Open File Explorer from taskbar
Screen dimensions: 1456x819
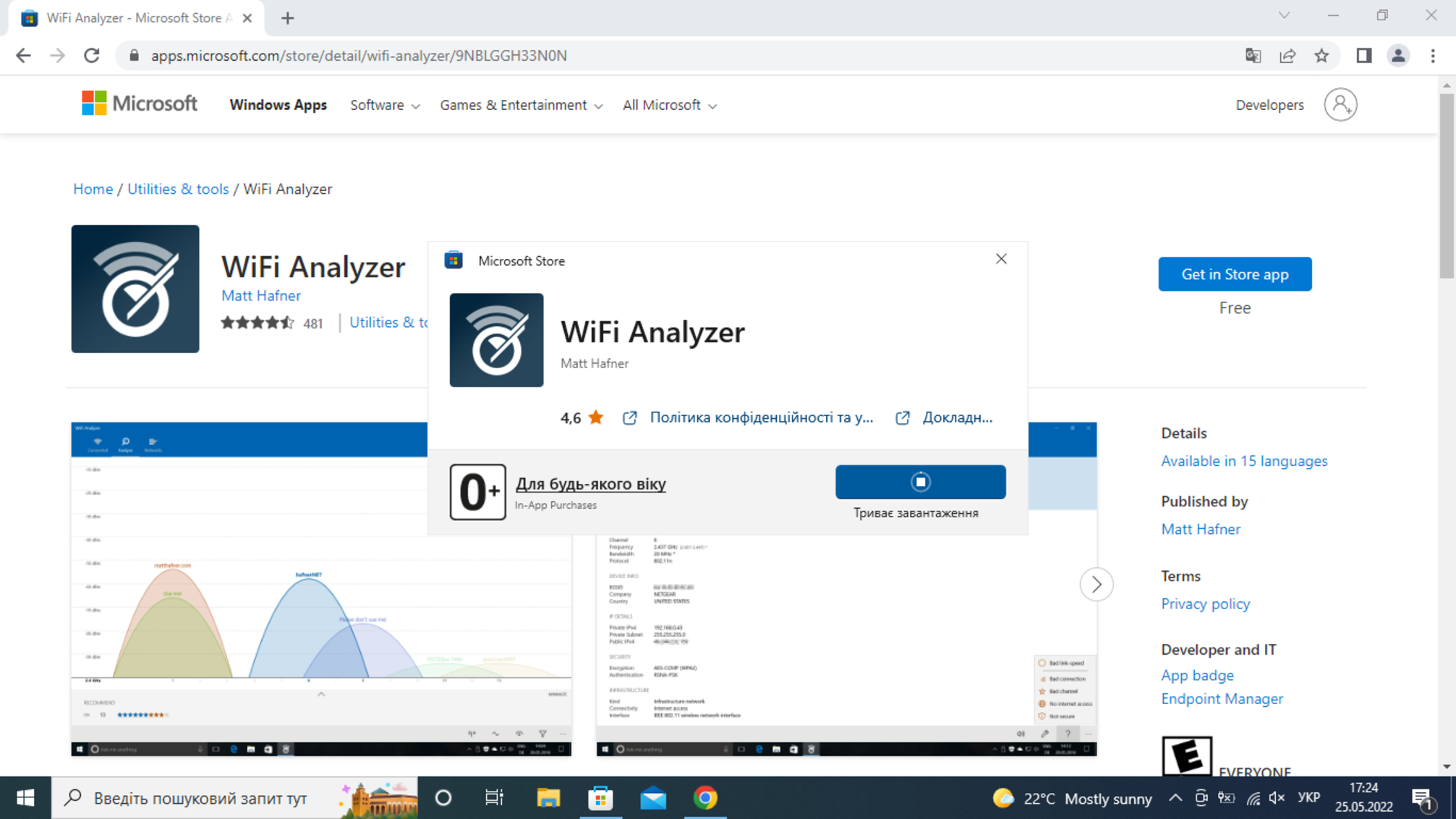click(548, 798)
